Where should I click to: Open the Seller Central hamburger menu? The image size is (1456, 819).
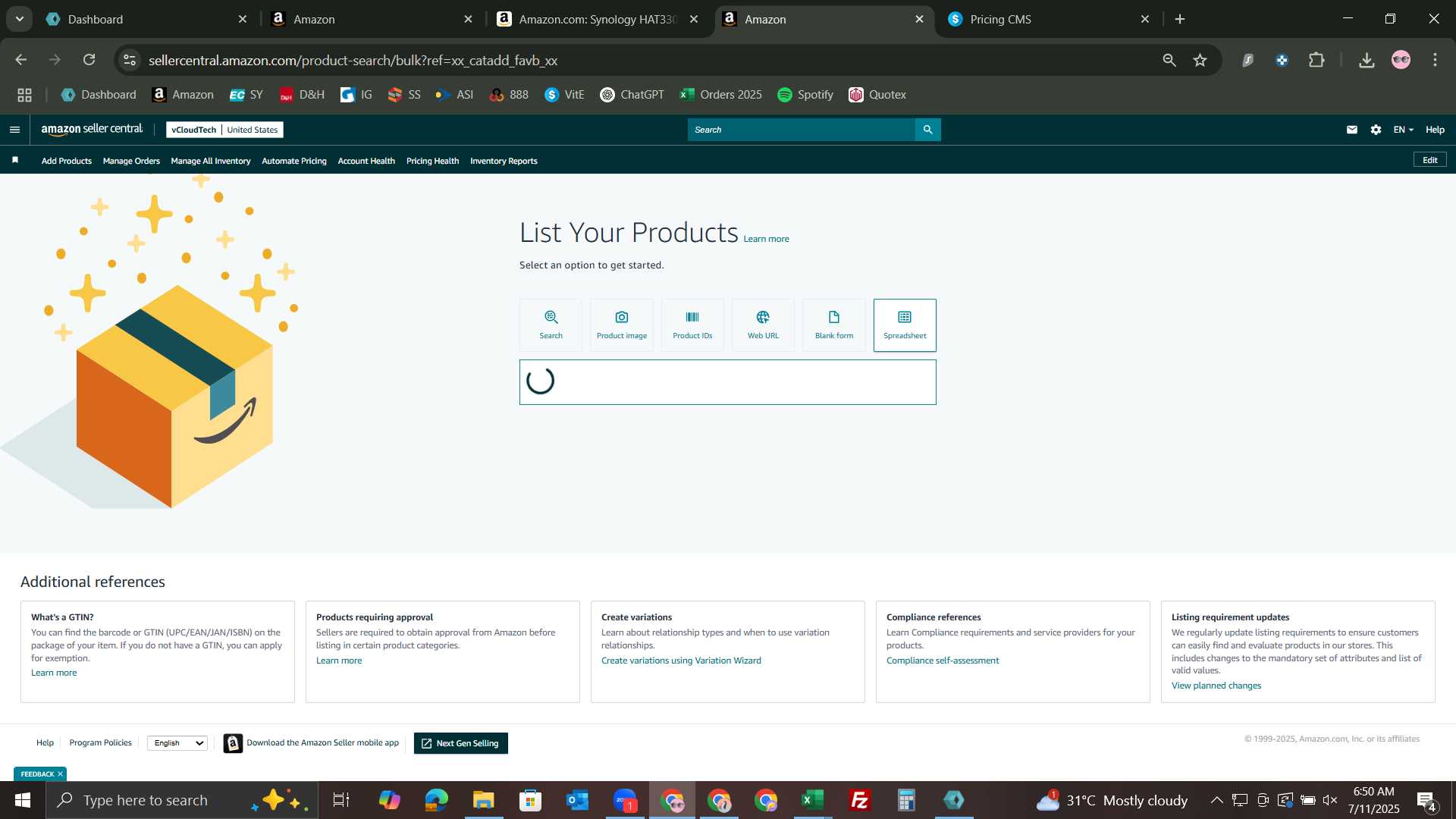pos(14,130)
